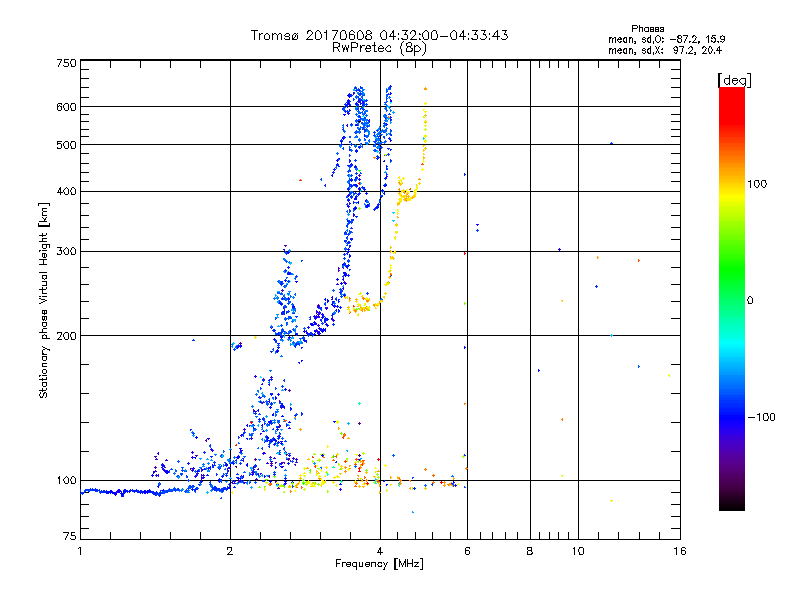This screenshot has height=600, width=800.
Task: Click the y-axis tick label '300'
Action: (67, 252)
